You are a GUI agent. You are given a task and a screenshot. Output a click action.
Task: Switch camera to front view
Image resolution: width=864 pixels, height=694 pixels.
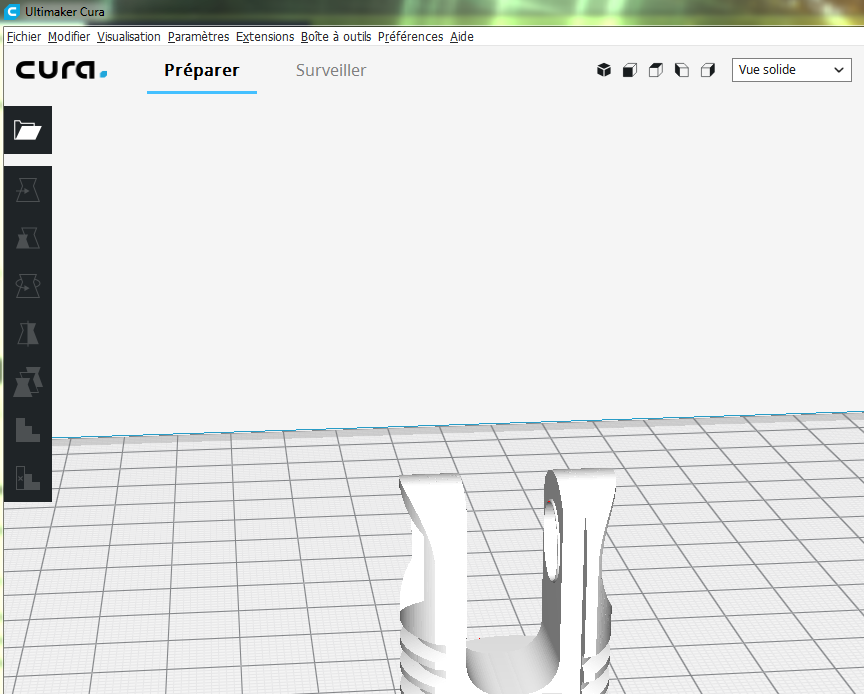(x=630, y=70)
